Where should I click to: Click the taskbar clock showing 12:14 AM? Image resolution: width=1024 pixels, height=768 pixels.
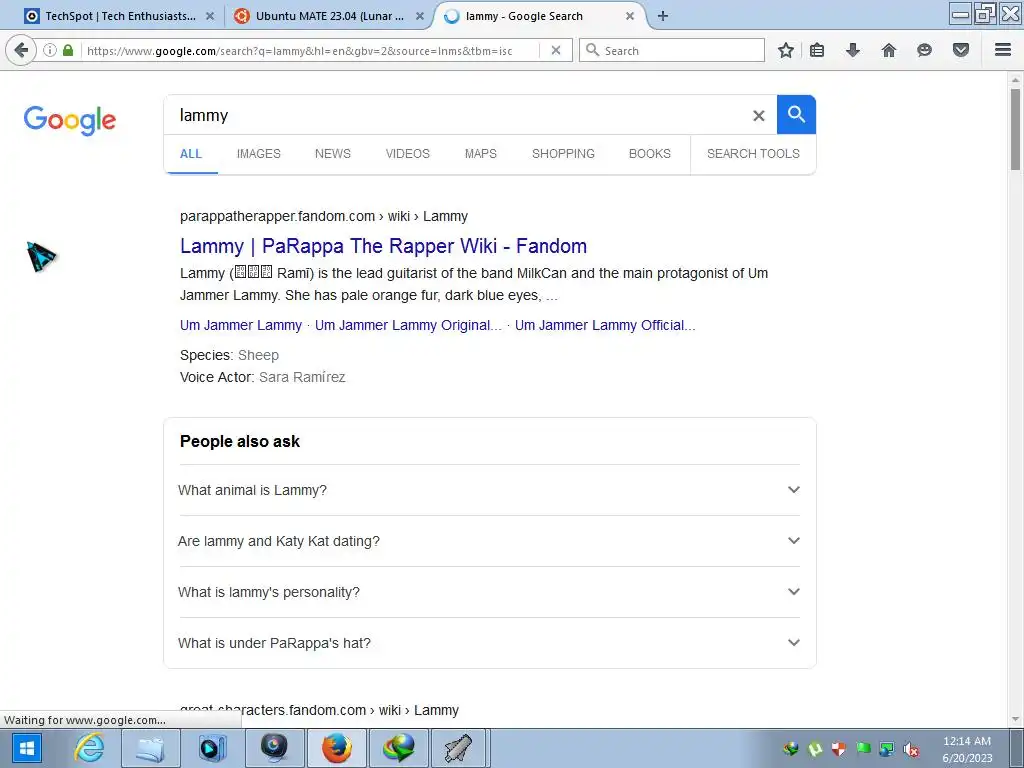tap(967, 749)
